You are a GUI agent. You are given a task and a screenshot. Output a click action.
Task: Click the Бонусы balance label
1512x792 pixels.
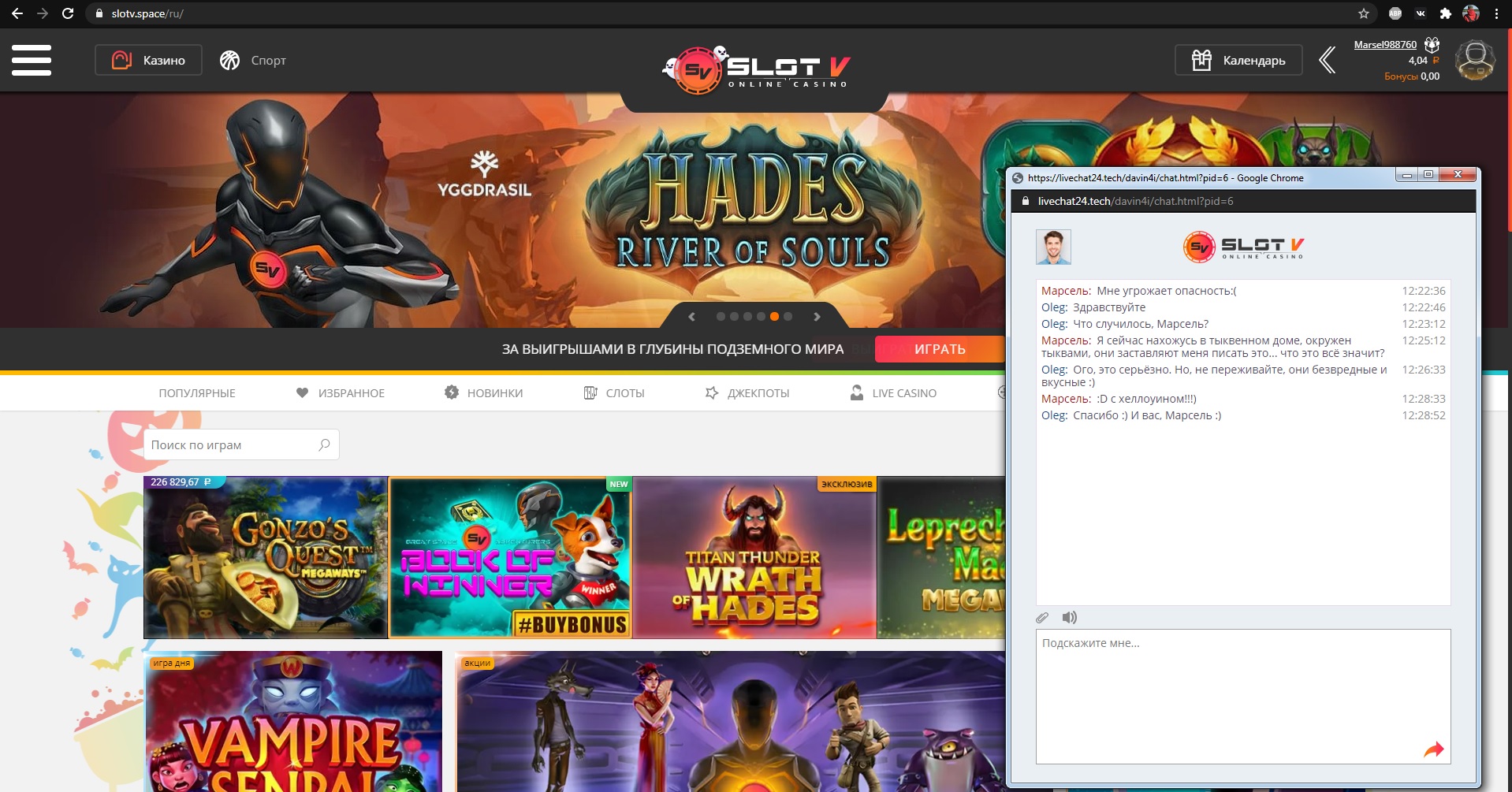pos(1400,76)
